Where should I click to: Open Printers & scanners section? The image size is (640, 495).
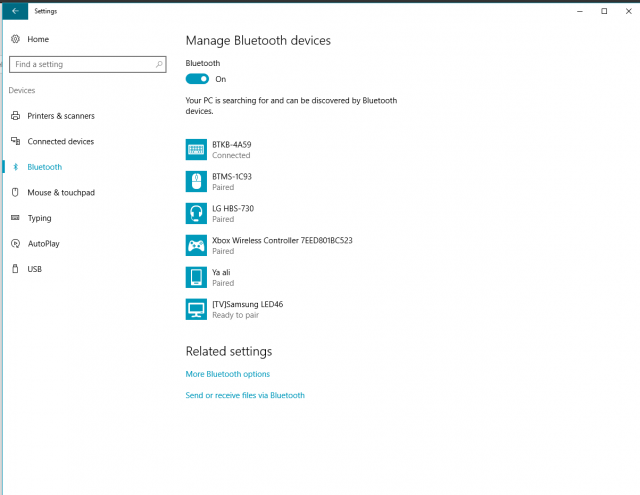coord(61,116)
